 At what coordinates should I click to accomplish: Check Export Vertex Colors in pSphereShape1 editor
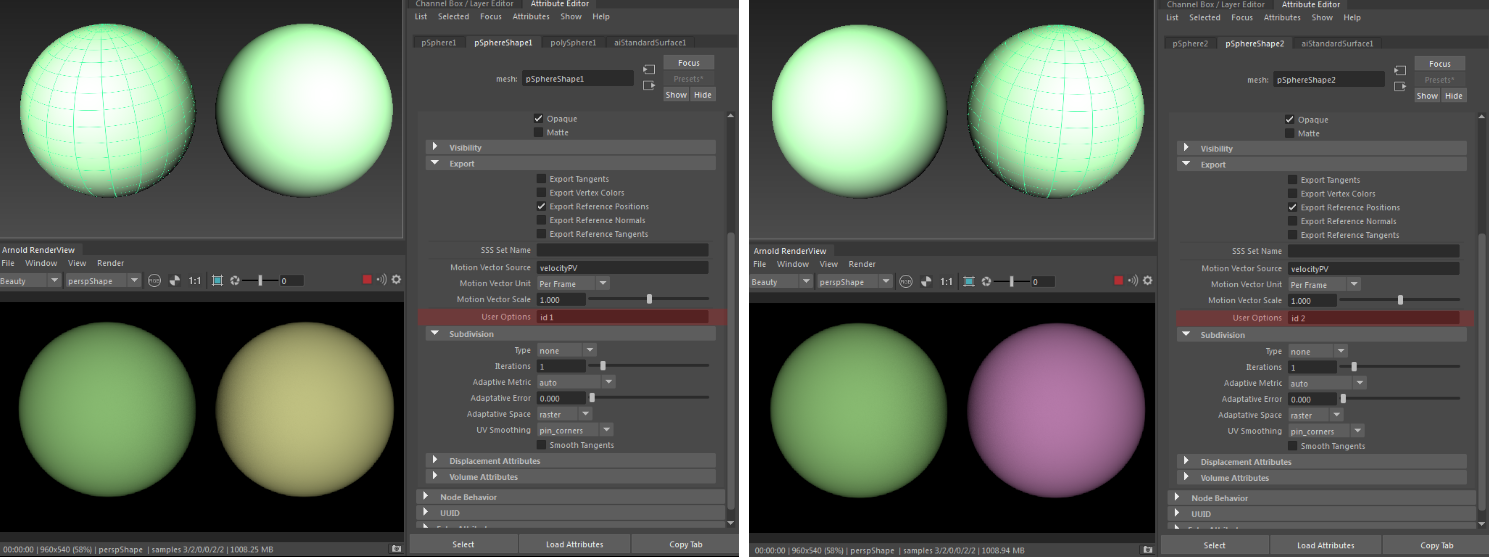(541, 193)
